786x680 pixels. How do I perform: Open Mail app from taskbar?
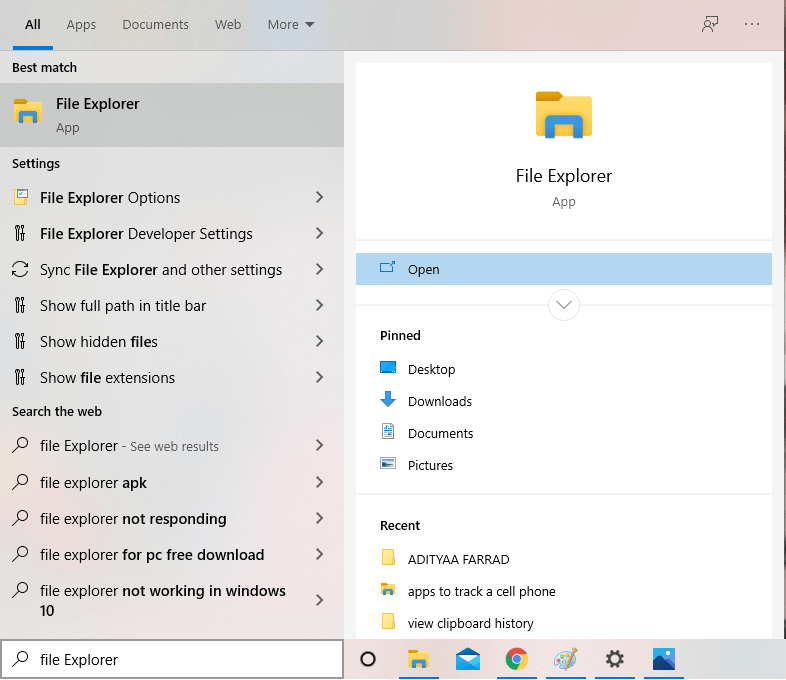[x=468, y=659]
